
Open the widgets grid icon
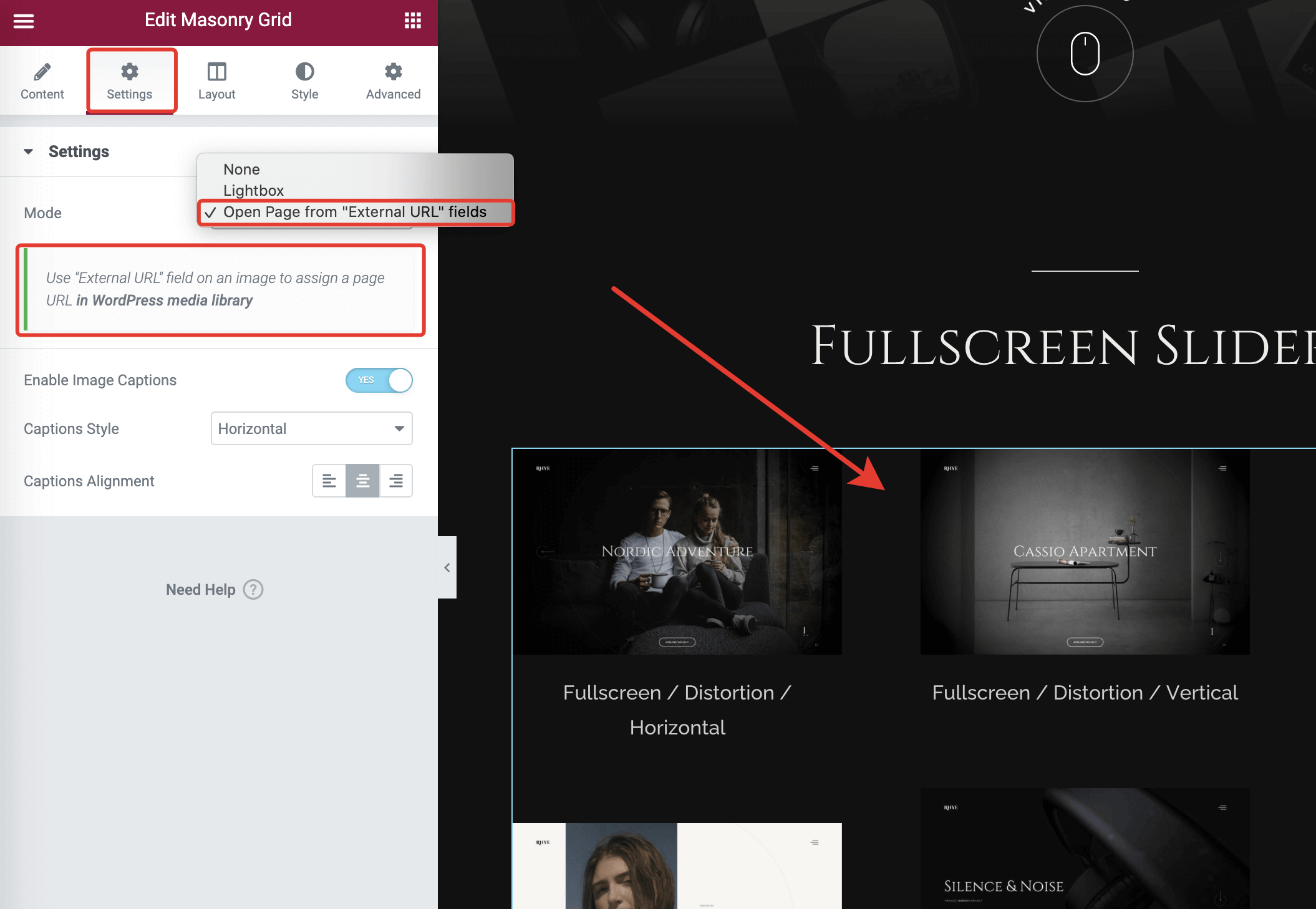(x=412, y=21)
